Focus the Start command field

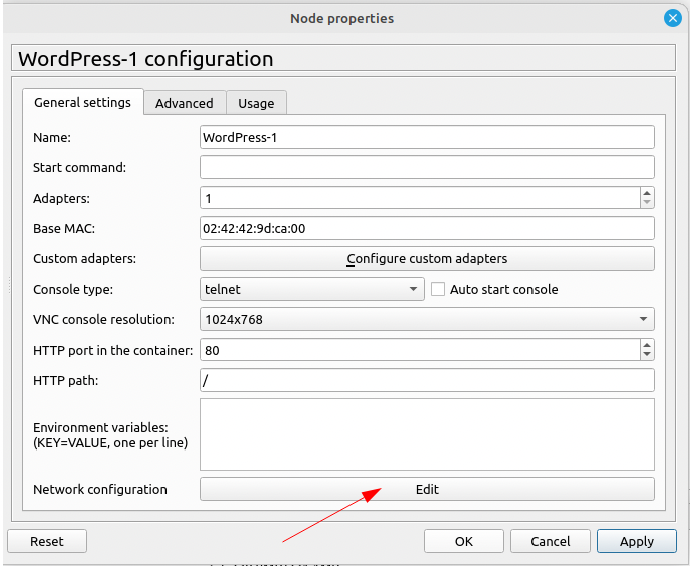427,167
